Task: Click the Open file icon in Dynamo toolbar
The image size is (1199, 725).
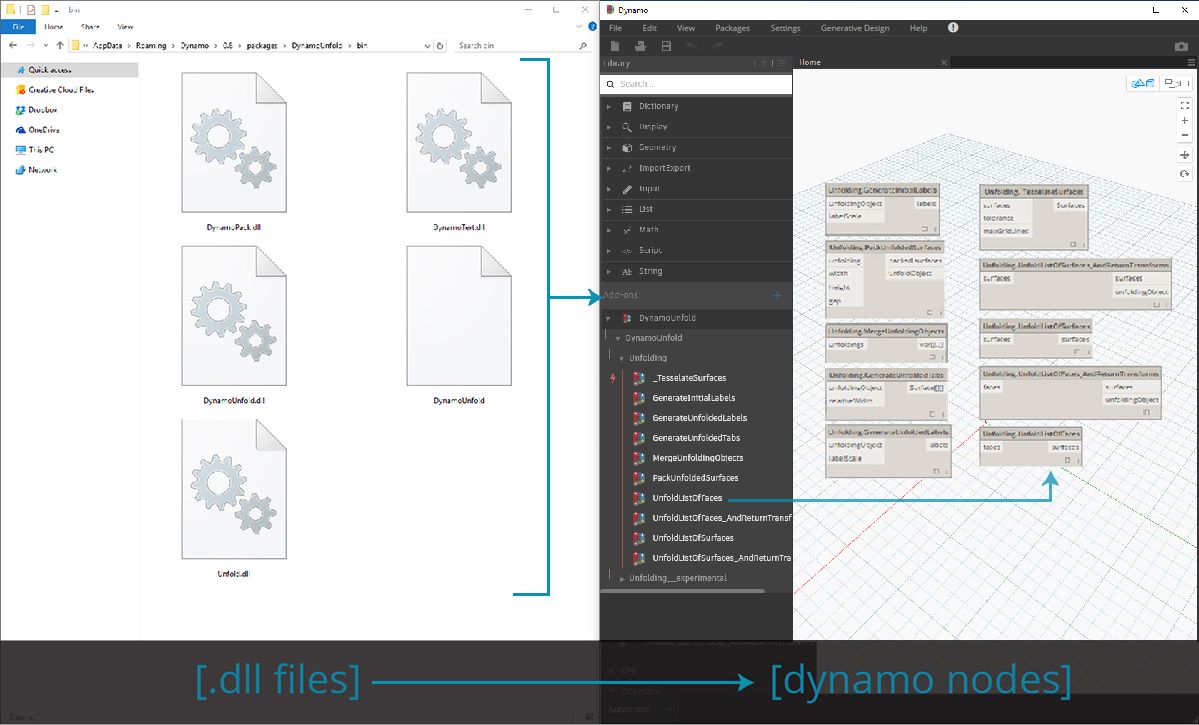Action: point(641,46)
